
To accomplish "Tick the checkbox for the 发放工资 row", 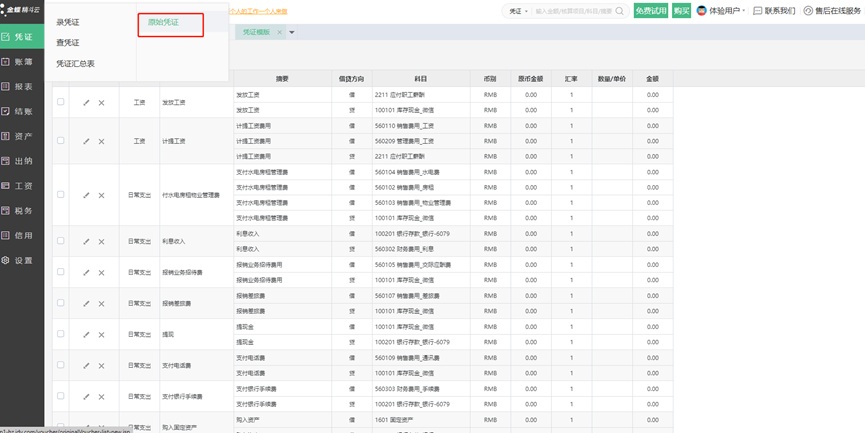I will (61, 102).
